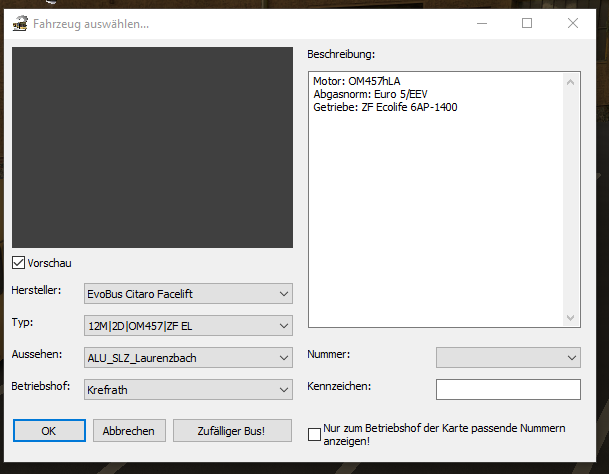Click the dark vehicle preview area
The image size is (609, 474).
tap(152, 147)
